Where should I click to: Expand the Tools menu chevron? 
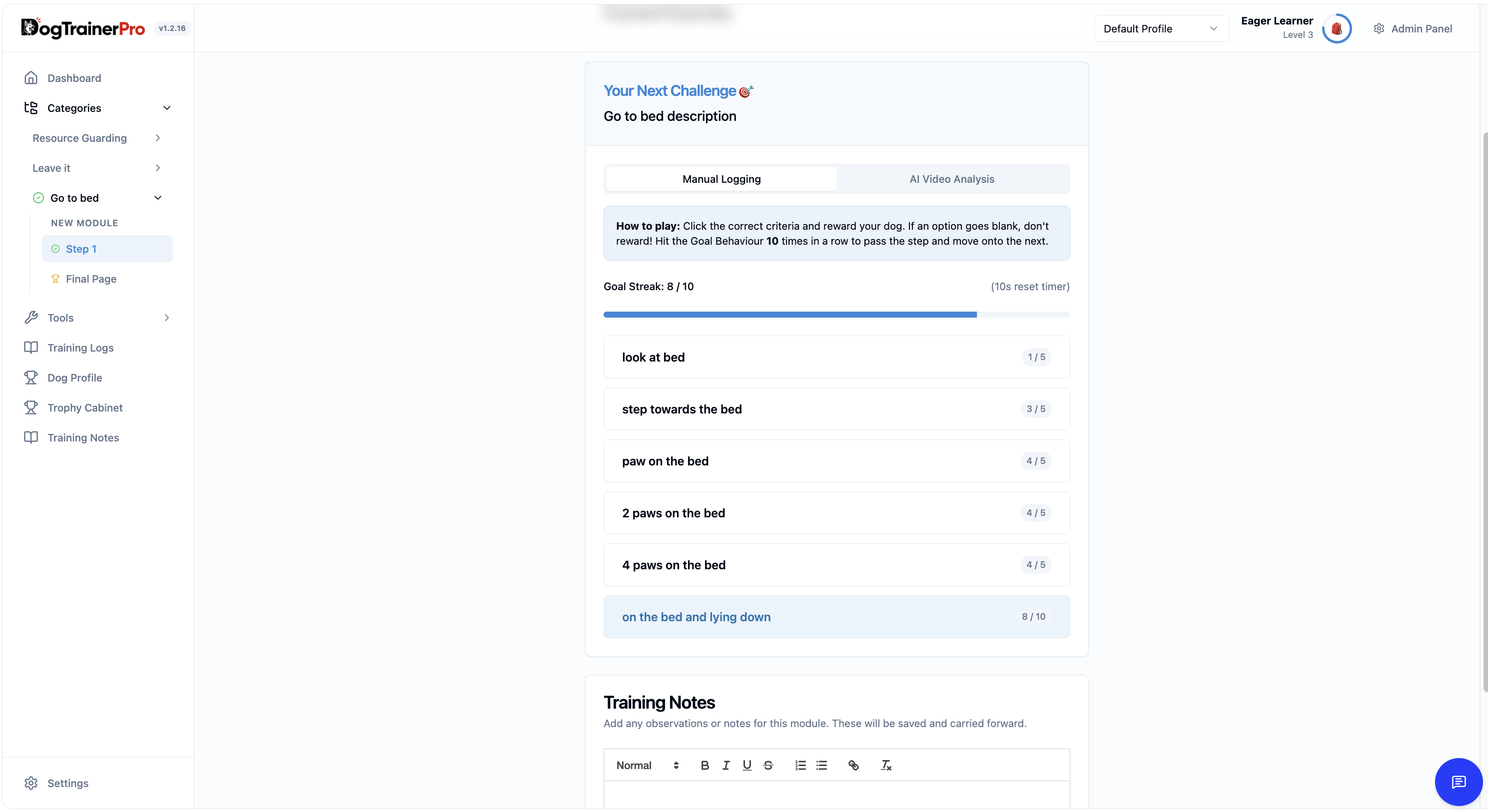[167, 318]
